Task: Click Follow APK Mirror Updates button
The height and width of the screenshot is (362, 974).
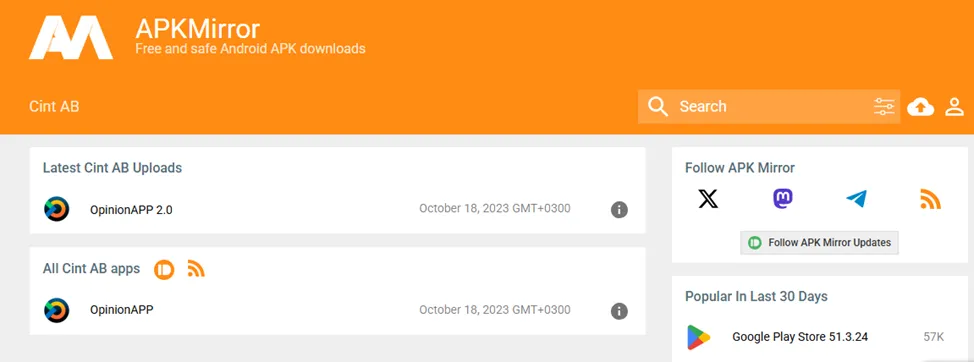Action: [819, 243]
